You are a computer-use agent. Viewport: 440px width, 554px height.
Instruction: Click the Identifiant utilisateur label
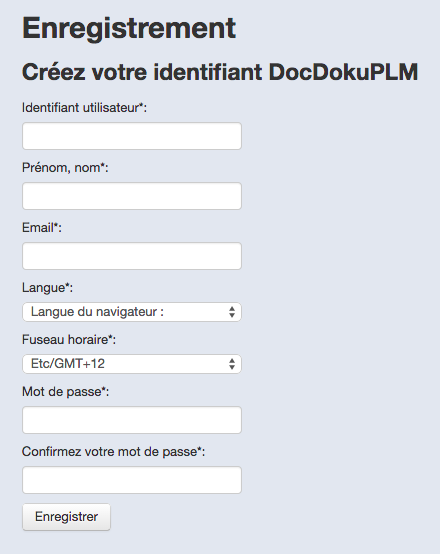point(84,108)
